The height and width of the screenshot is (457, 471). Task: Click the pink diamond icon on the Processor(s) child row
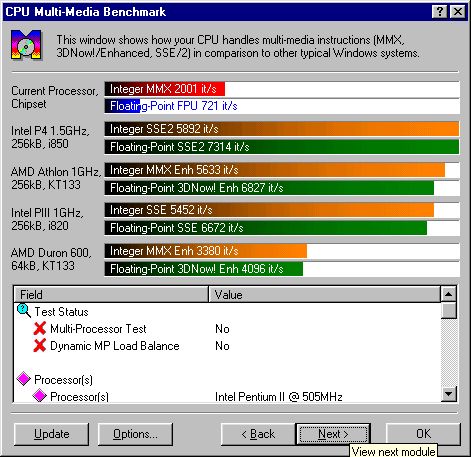40,396
